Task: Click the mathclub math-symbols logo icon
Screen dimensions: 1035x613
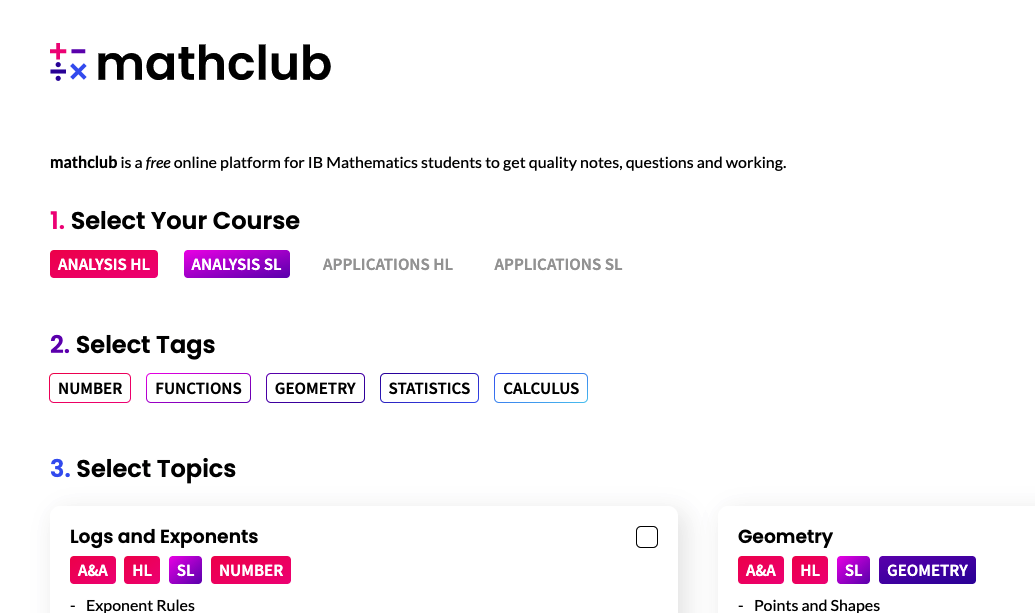Action: tap(68, 63)
